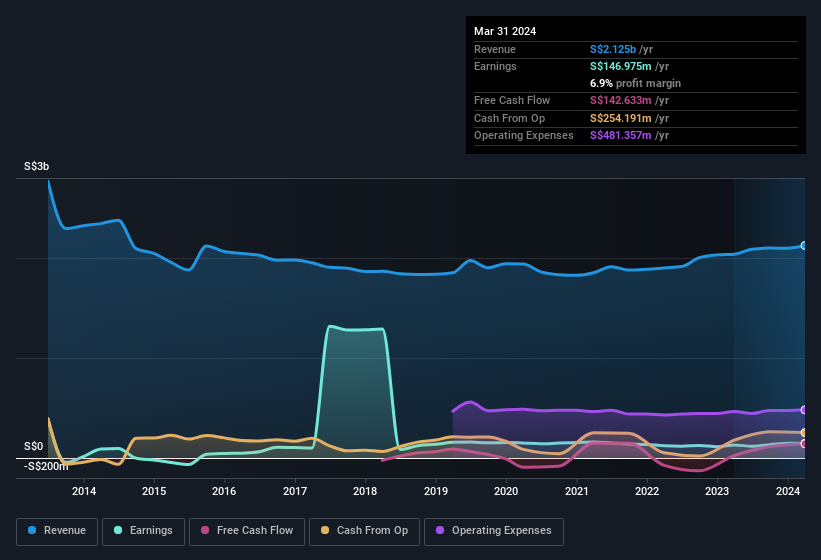This screenshot has width=821, height=560.
Task: Click the 2014 label on the x-axis
Action: [84, 491]
